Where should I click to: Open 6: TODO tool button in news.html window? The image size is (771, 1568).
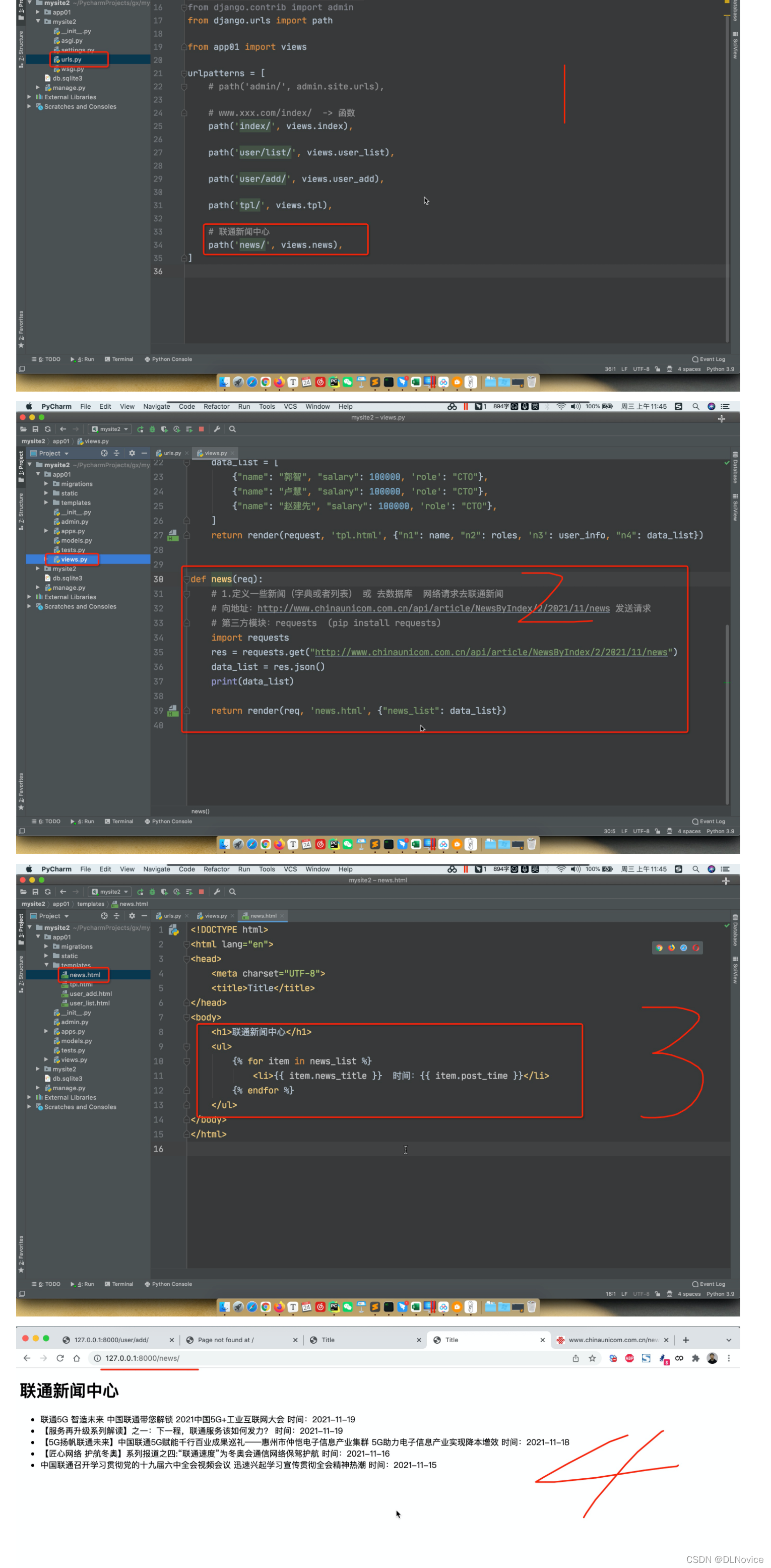[46, 1284]
